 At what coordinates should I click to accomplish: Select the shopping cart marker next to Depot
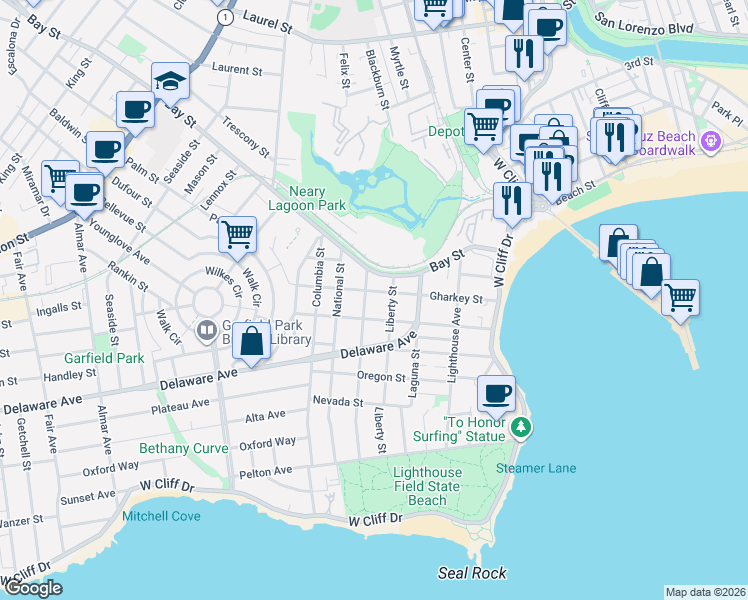click(x=484, y=128)
